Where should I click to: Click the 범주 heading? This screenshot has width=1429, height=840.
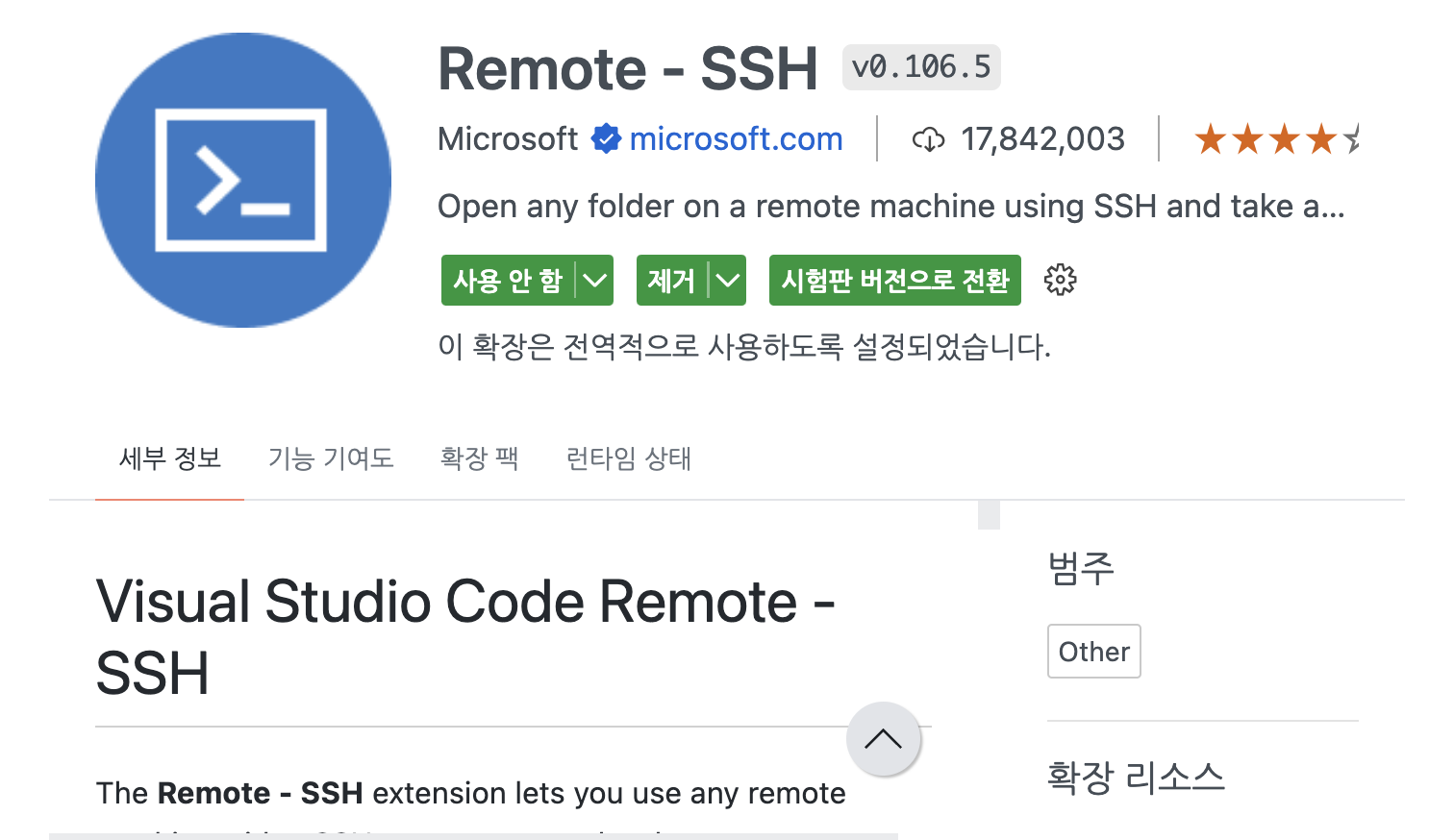(1081, 568)
